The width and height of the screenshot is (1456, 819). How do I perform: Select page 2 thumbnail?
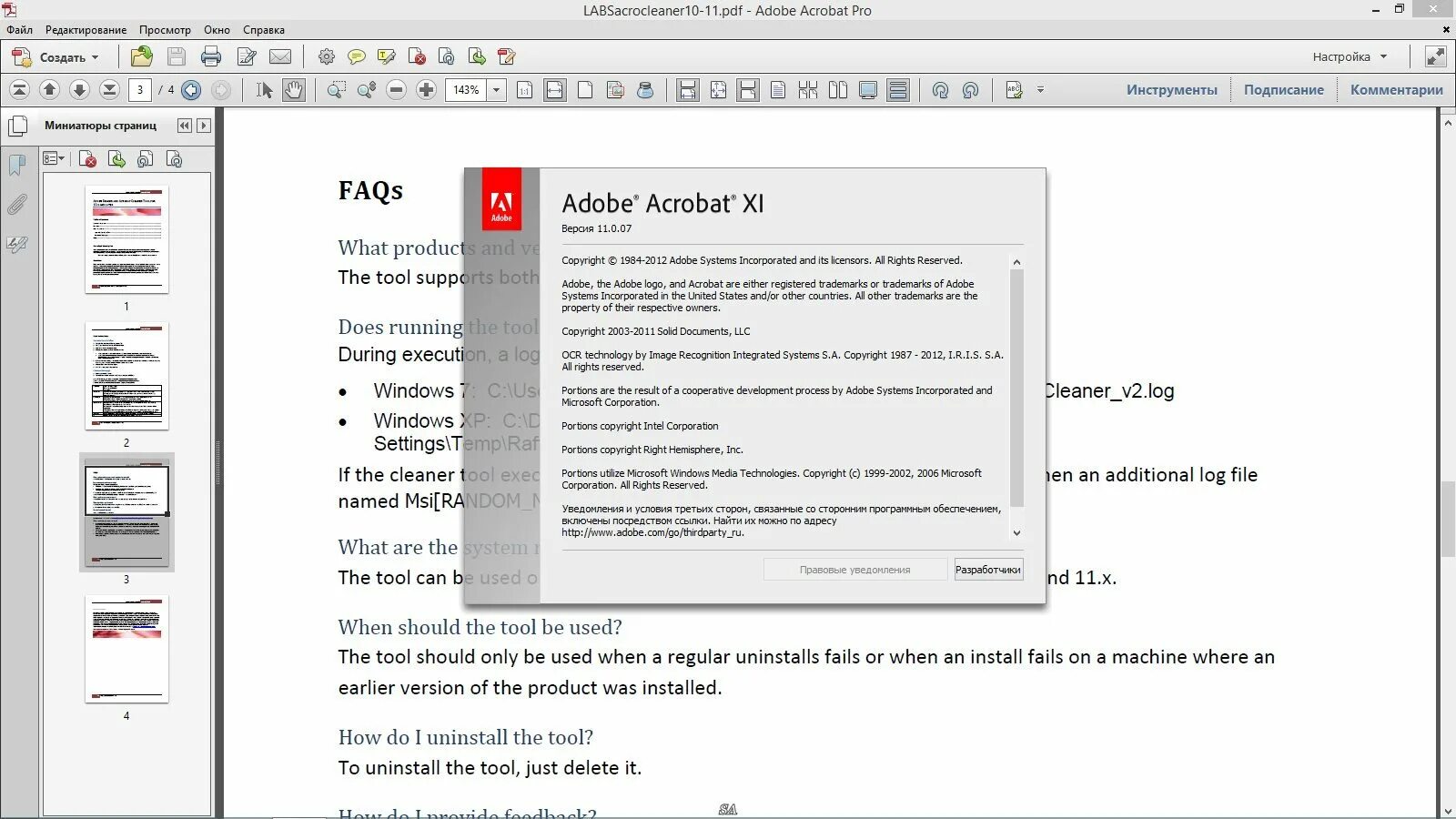pyautogui.click(x=126, y=376)
